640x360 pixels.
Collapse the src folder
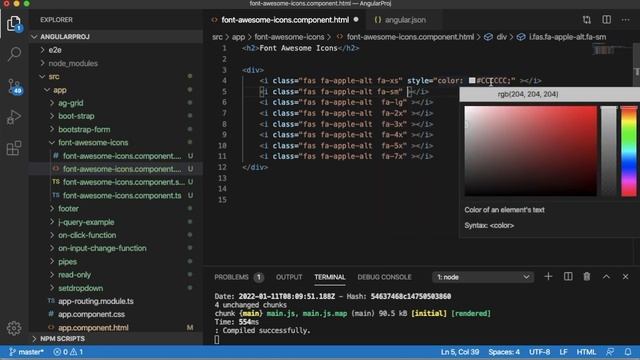tap(116, 76)
